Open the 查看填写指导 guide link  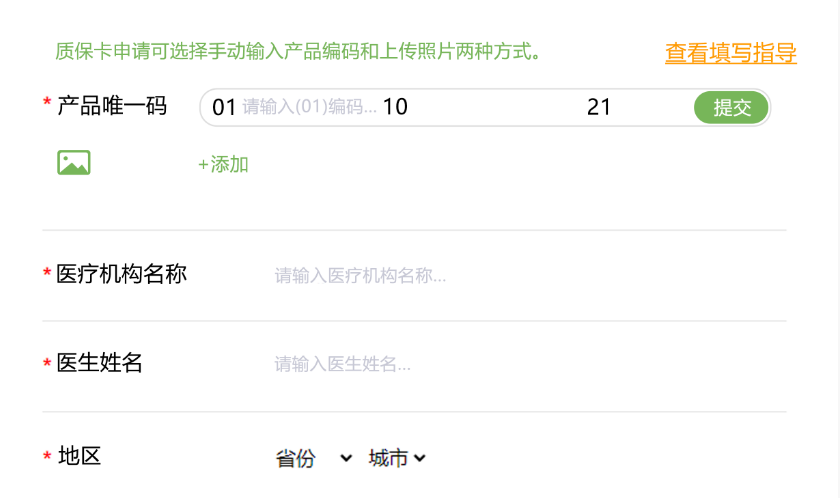pos(730,53)
